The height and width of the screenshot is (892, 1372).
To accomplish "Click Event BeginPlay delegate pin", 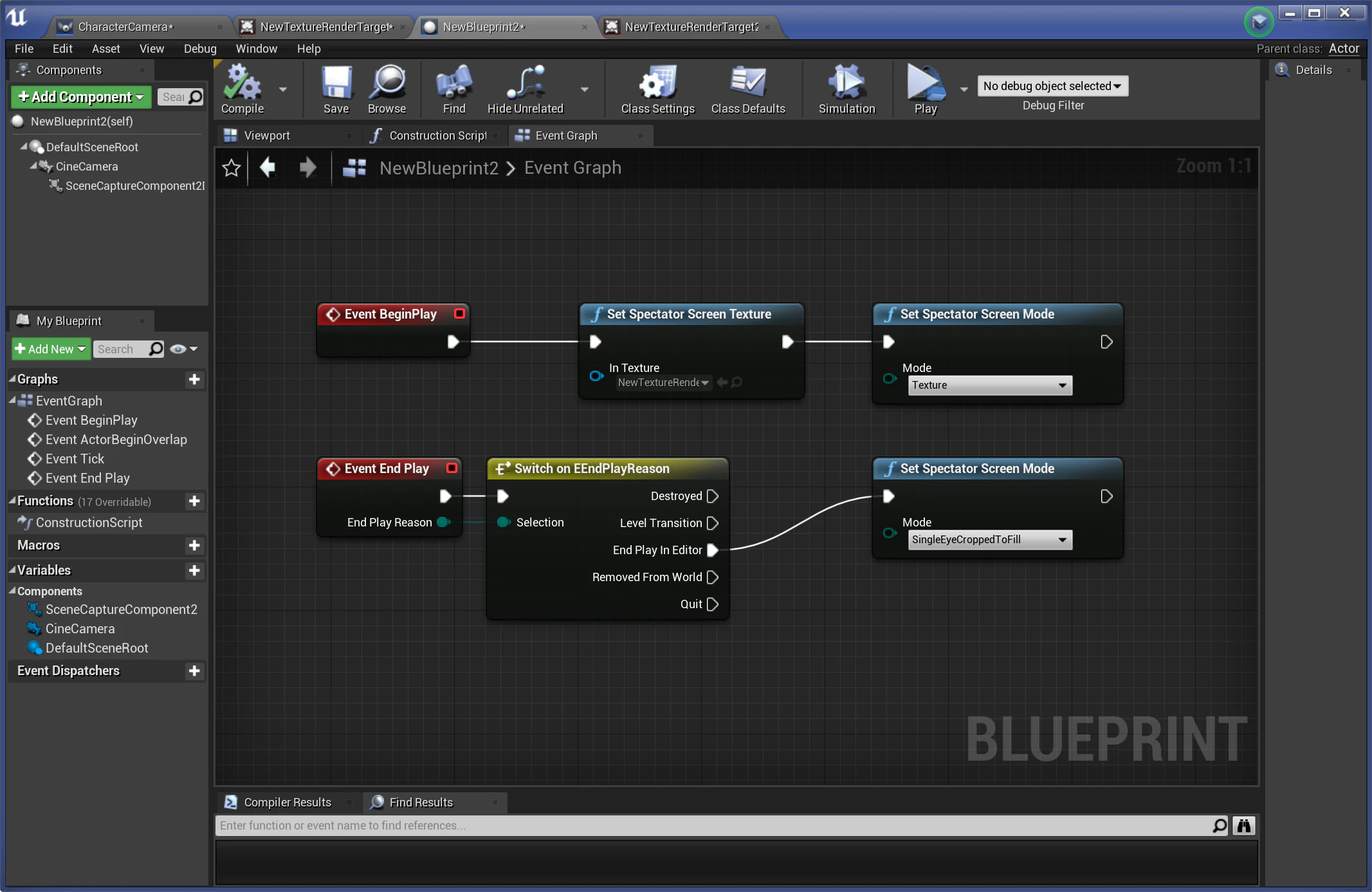I will [459, 313].
